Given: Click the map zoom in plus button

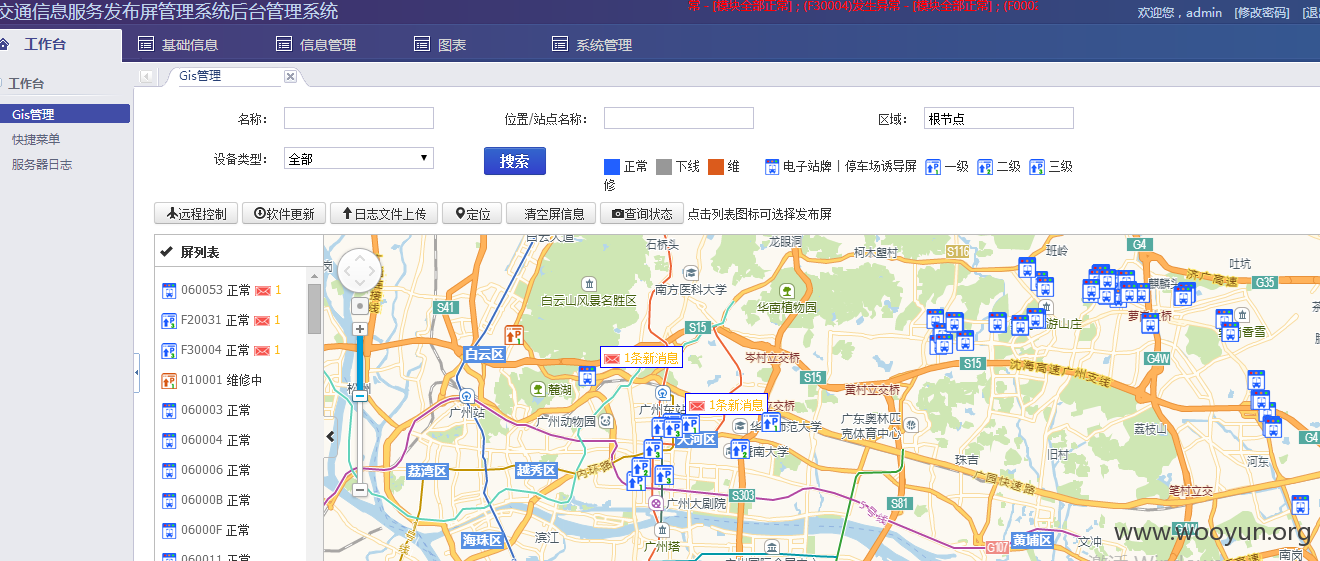Looking at the screenshot, I should pyautogui.click(x=360, y=329).
